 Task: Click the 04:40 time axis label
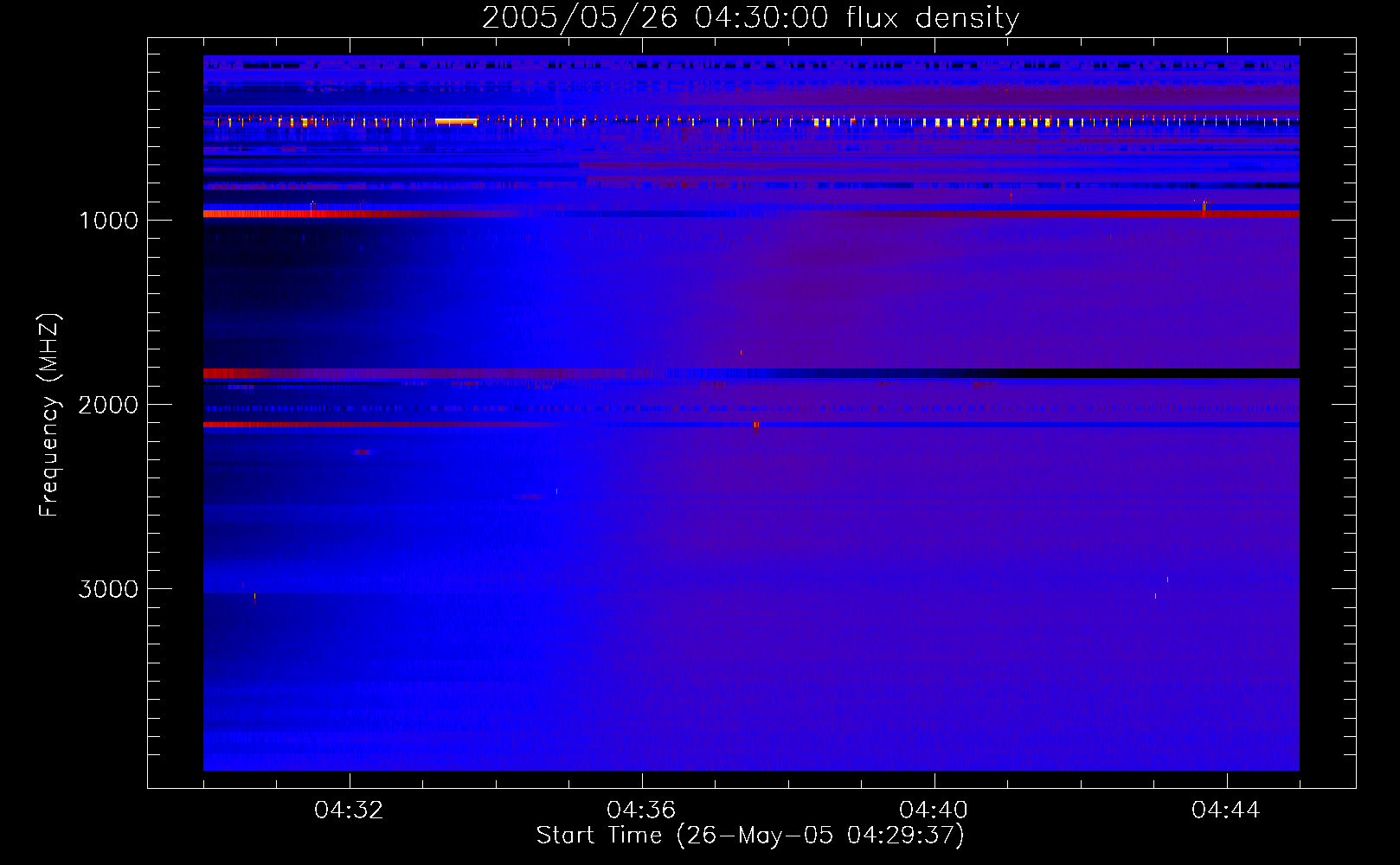click(934, 811)
